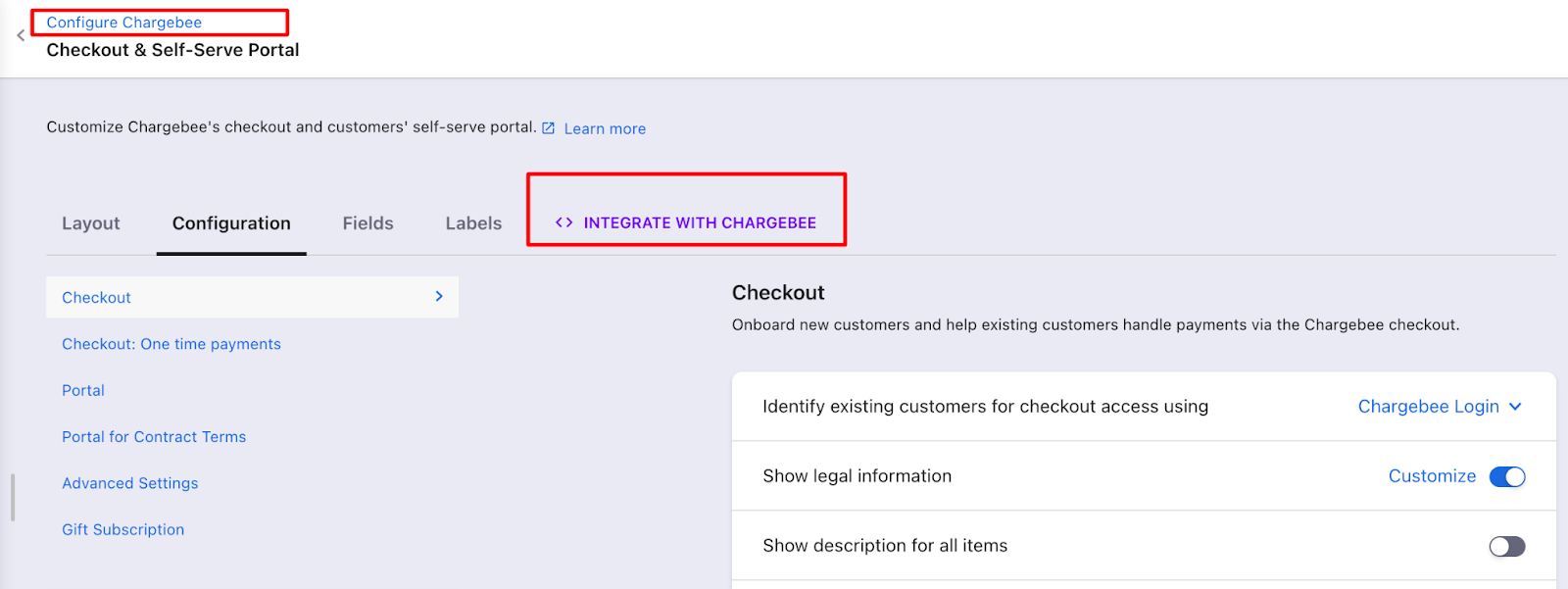The height and width of the screenshot is (589, 1568).
Task: Go to Portal for Contract Terms
Action: pos(154,437)
